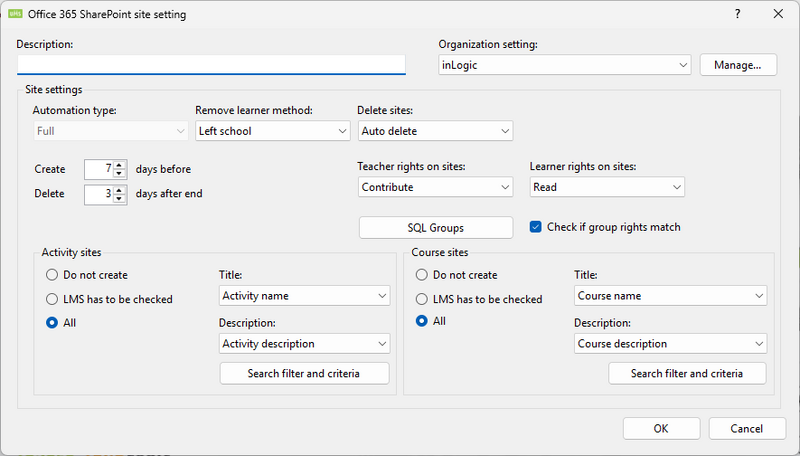Click Course sites Search filter and criteria
Screen dimensions: 800x456
(x=687, y=373)
